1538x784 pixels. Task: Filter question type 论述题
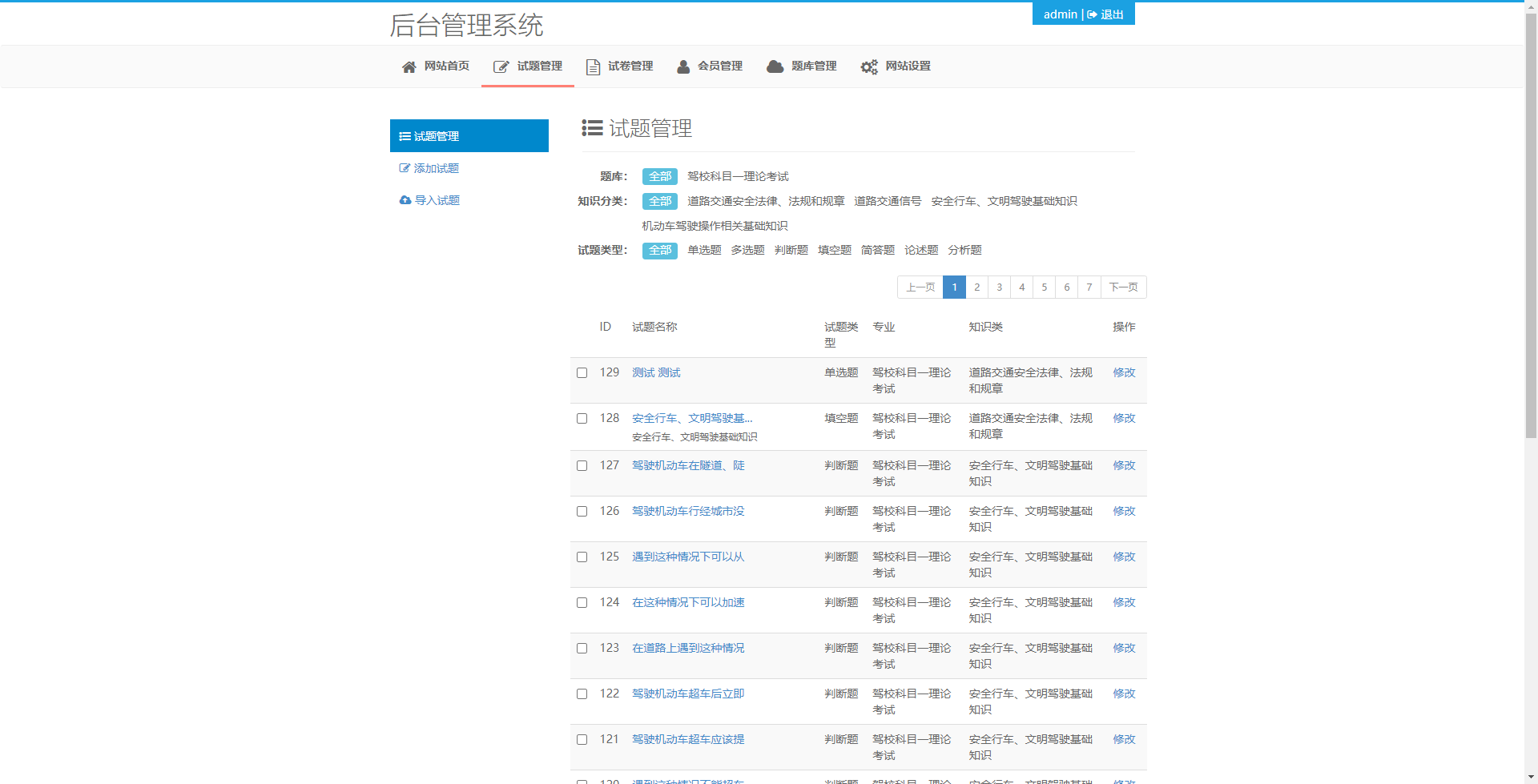coord(921,250)
